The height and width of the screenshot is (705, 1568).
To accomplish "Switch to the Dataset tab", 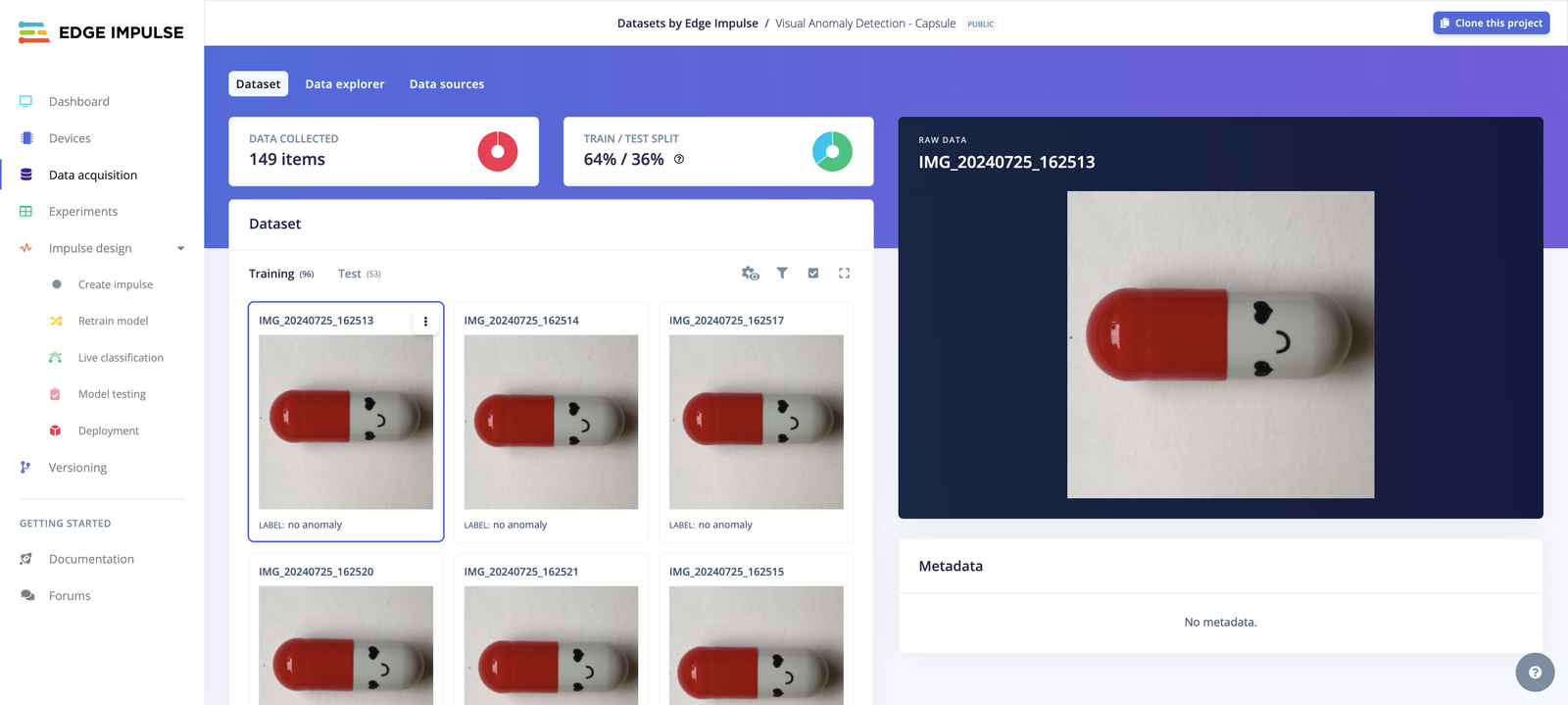I will (x=259, y=83).
